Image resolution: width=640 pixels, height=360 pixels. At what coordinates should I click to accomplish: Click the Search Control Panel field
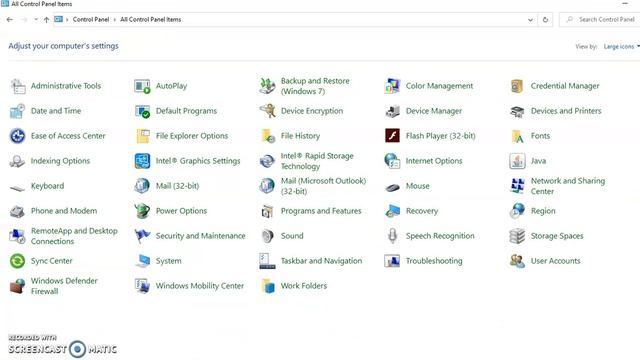pyautogui.click(x=600, y=20)
